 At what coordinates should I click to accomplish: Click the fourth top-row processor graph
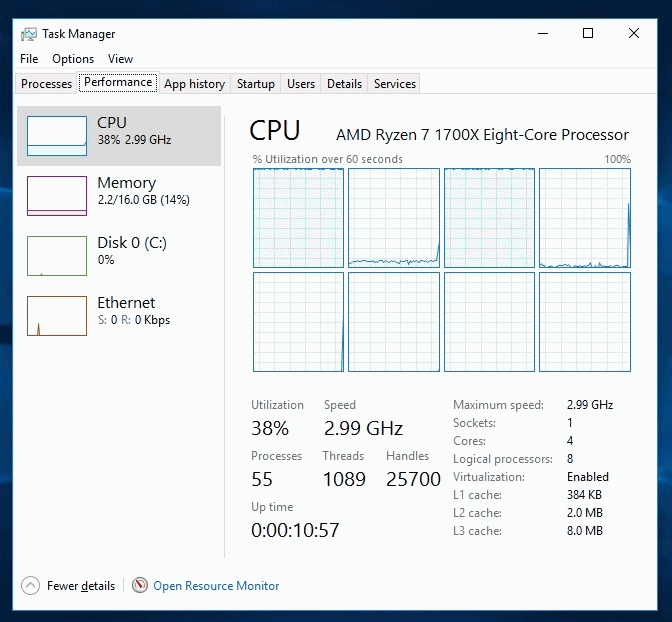(585, 218)
